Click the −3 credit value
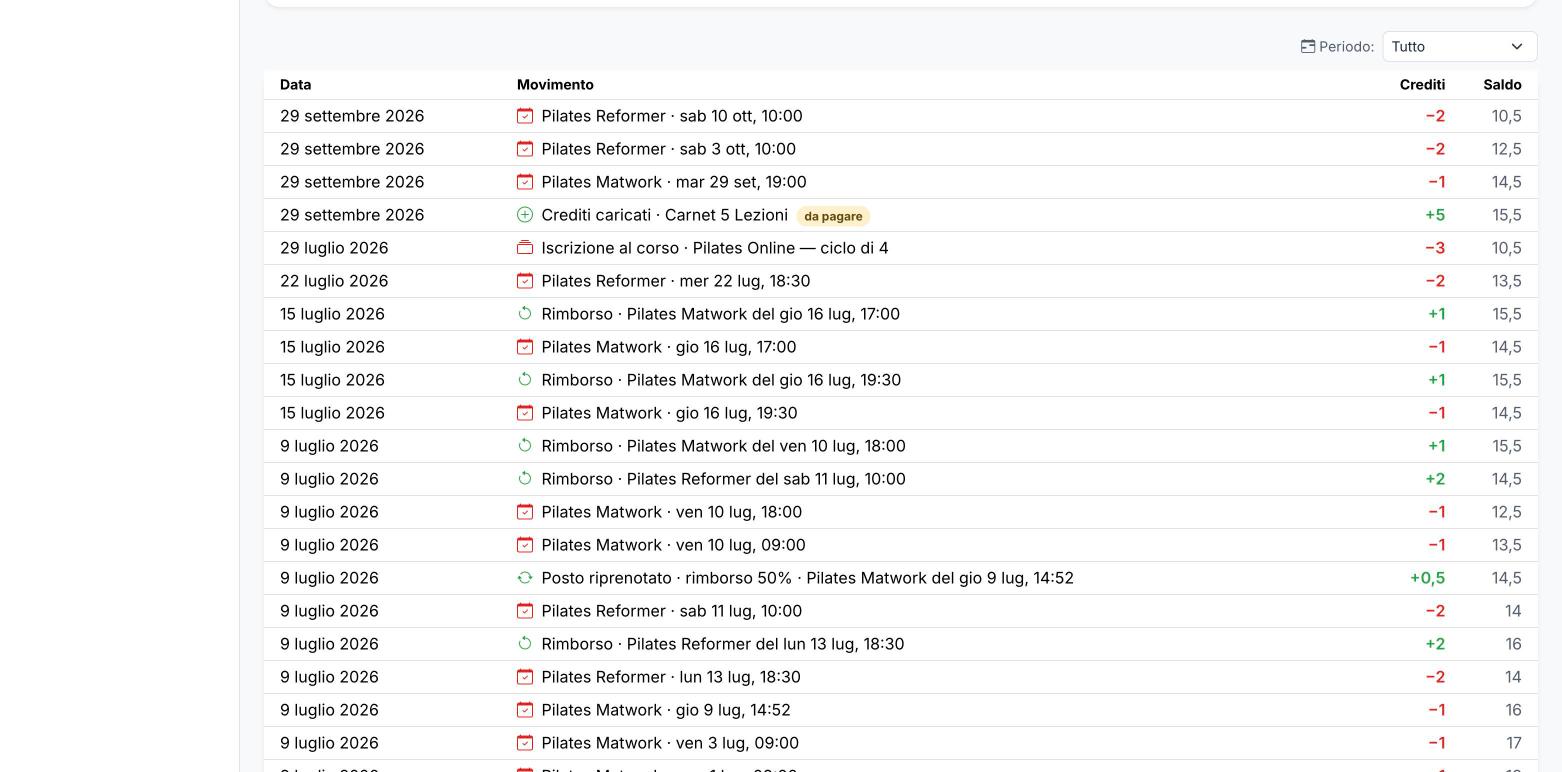The width and height of the screenshot is (1562, 772). [x=1435, y=248]
